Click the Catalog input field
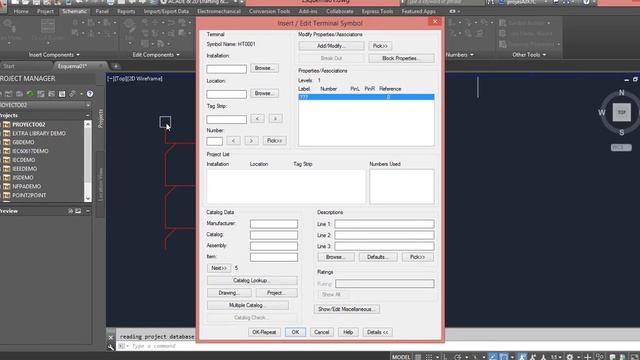Screen dimensions: 640x360 click(274, 235)
